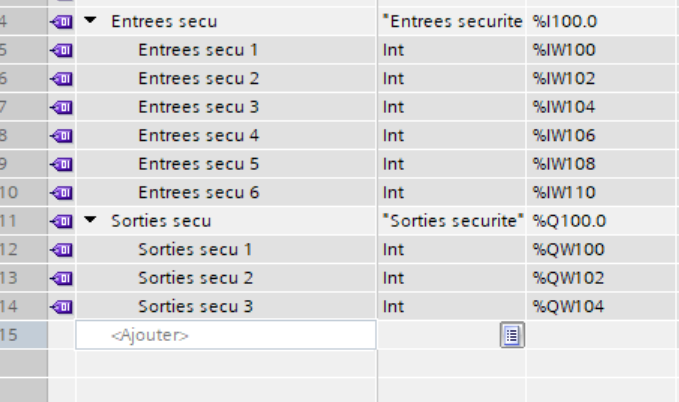The height and width of the screenshot is (402, 679).
Task: Click tag icon of Entrees secu group
Action: [61, 21]
